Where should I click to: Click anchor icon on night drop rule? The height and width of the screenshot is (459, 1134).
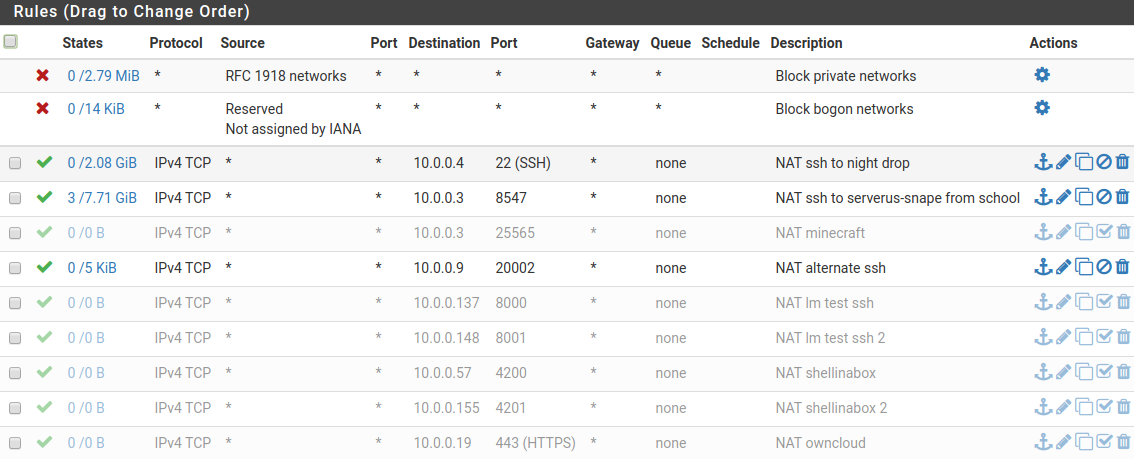[1042, 162]
